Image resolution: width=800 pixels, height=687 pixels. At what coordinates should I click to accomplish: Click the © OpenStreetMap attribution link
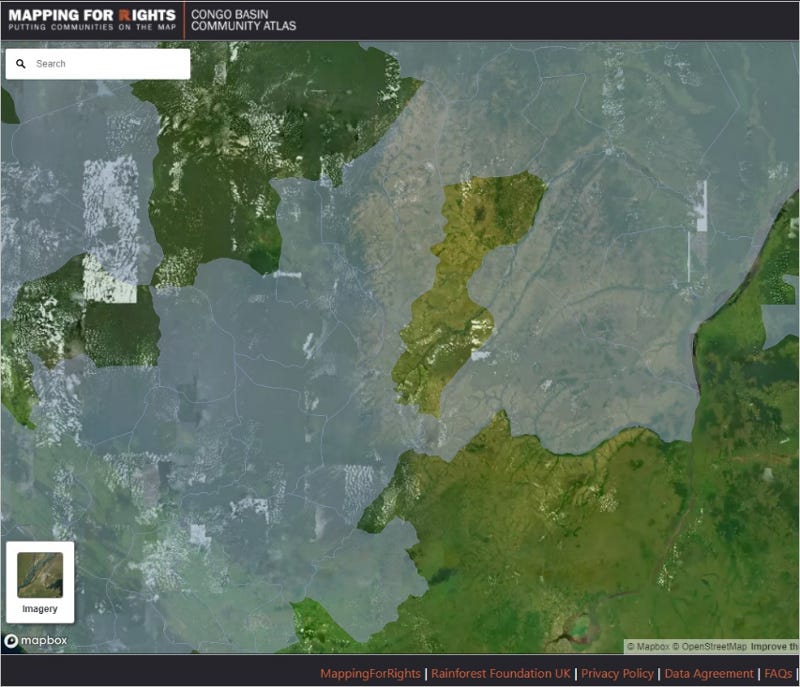tap(709, 647)
